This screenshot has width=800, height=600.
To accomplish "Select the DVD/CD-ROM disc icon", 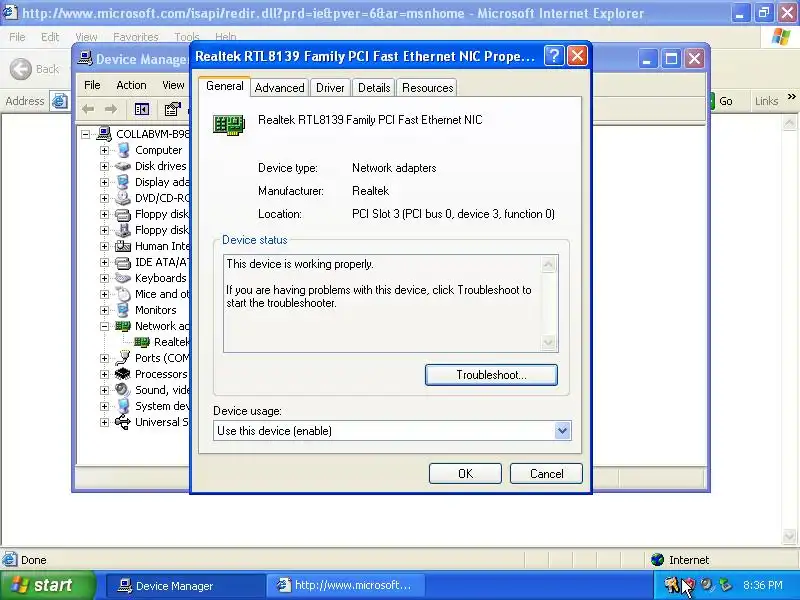I will click(x=123, y=198).
